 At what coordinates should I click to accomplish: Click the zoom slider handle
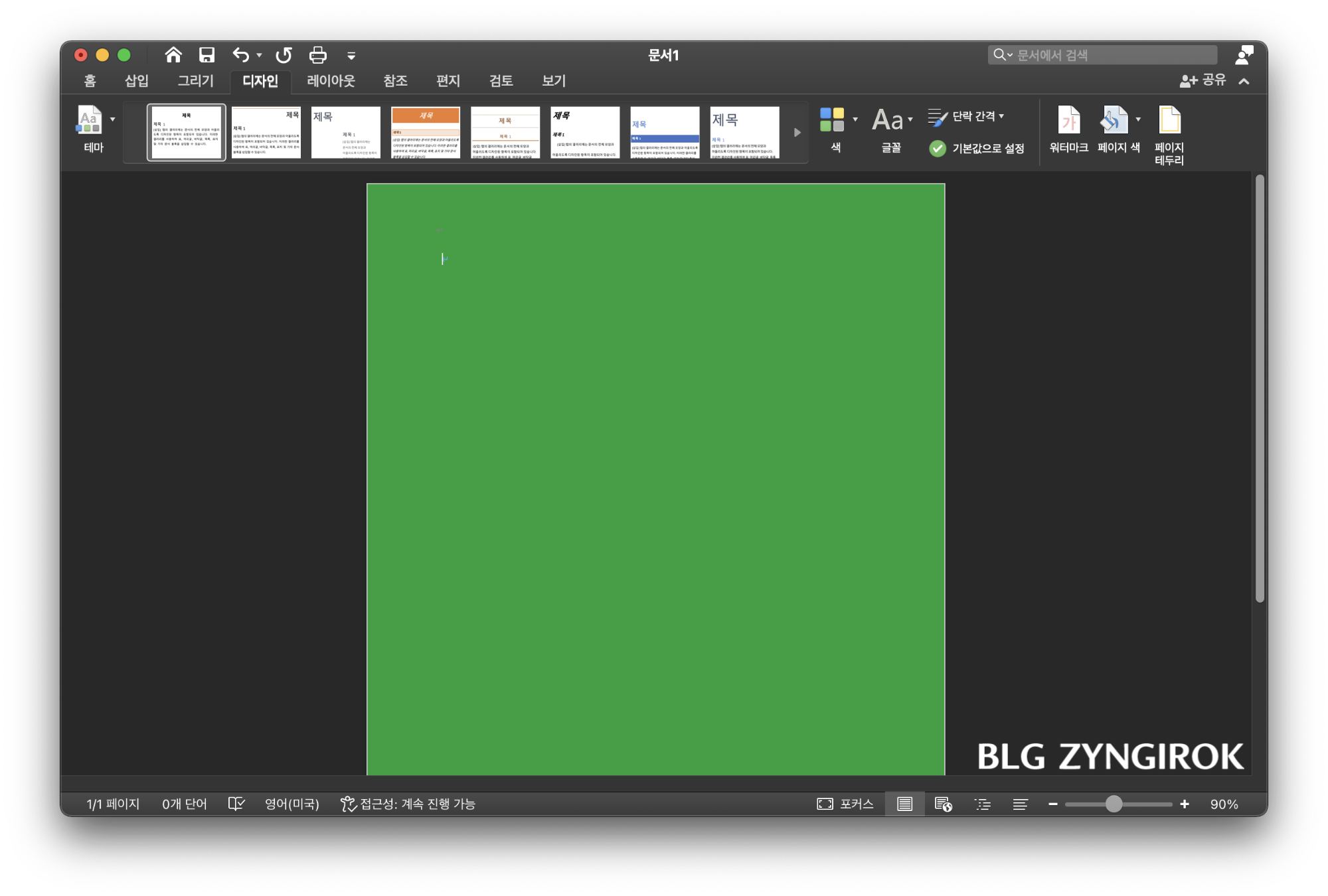(x=1114, y=804)
